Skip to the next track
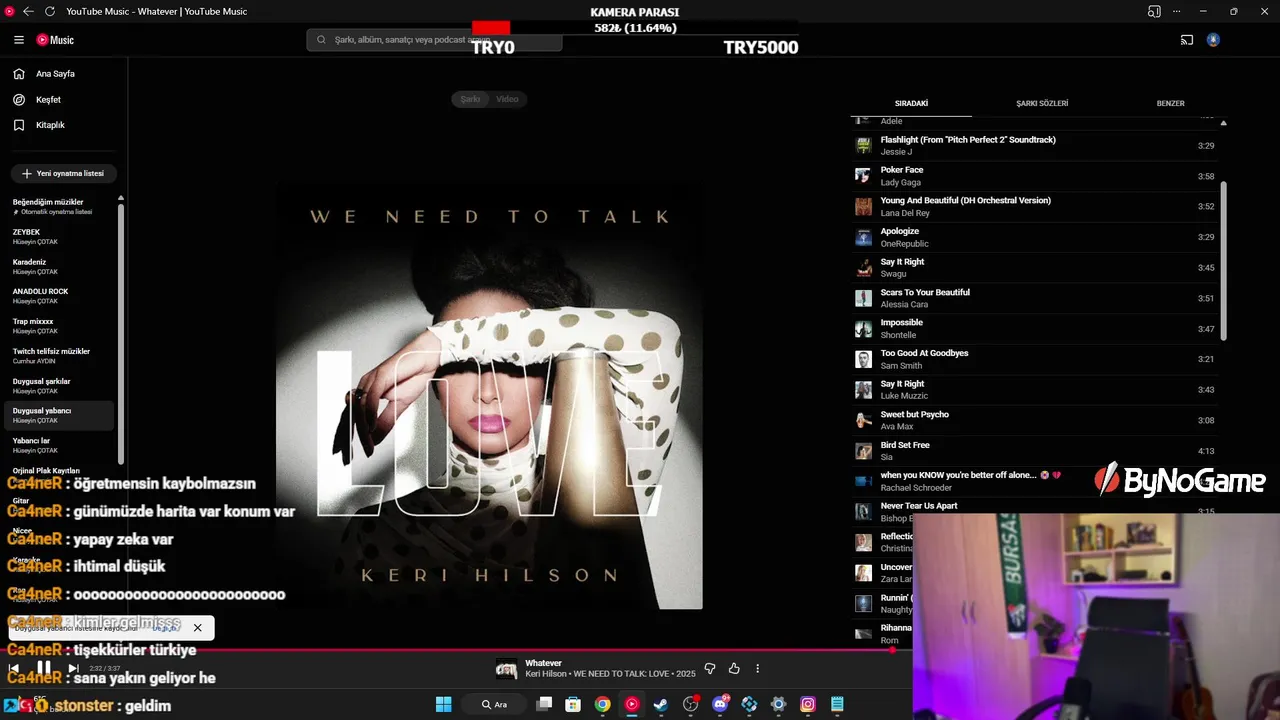Viewport: 1280px width, 720px height. (x=73, y=668)
